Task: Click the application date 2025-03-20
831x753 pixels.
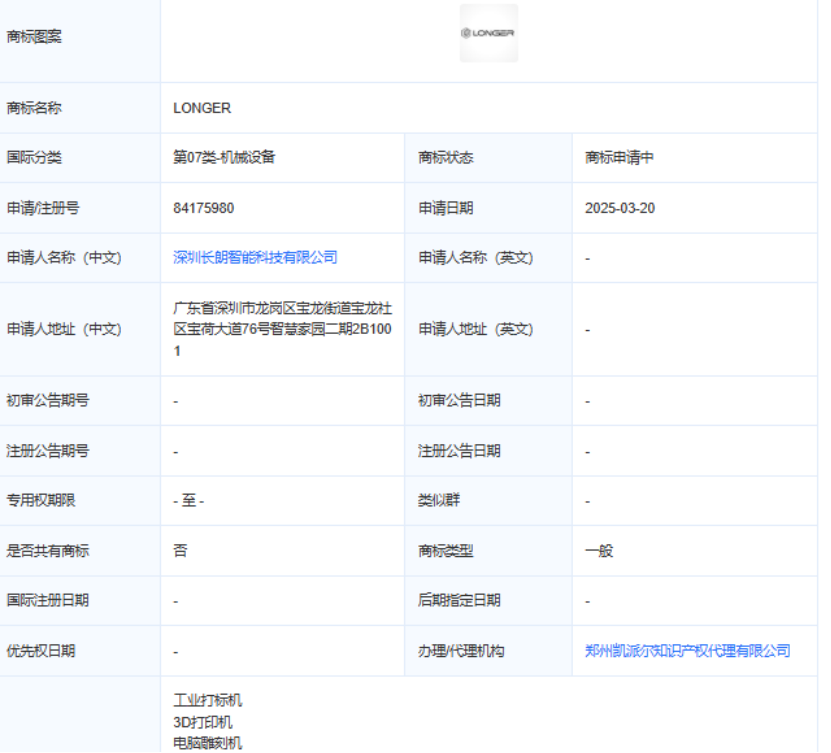Action: pyautogui.click(x=620, y=208)
